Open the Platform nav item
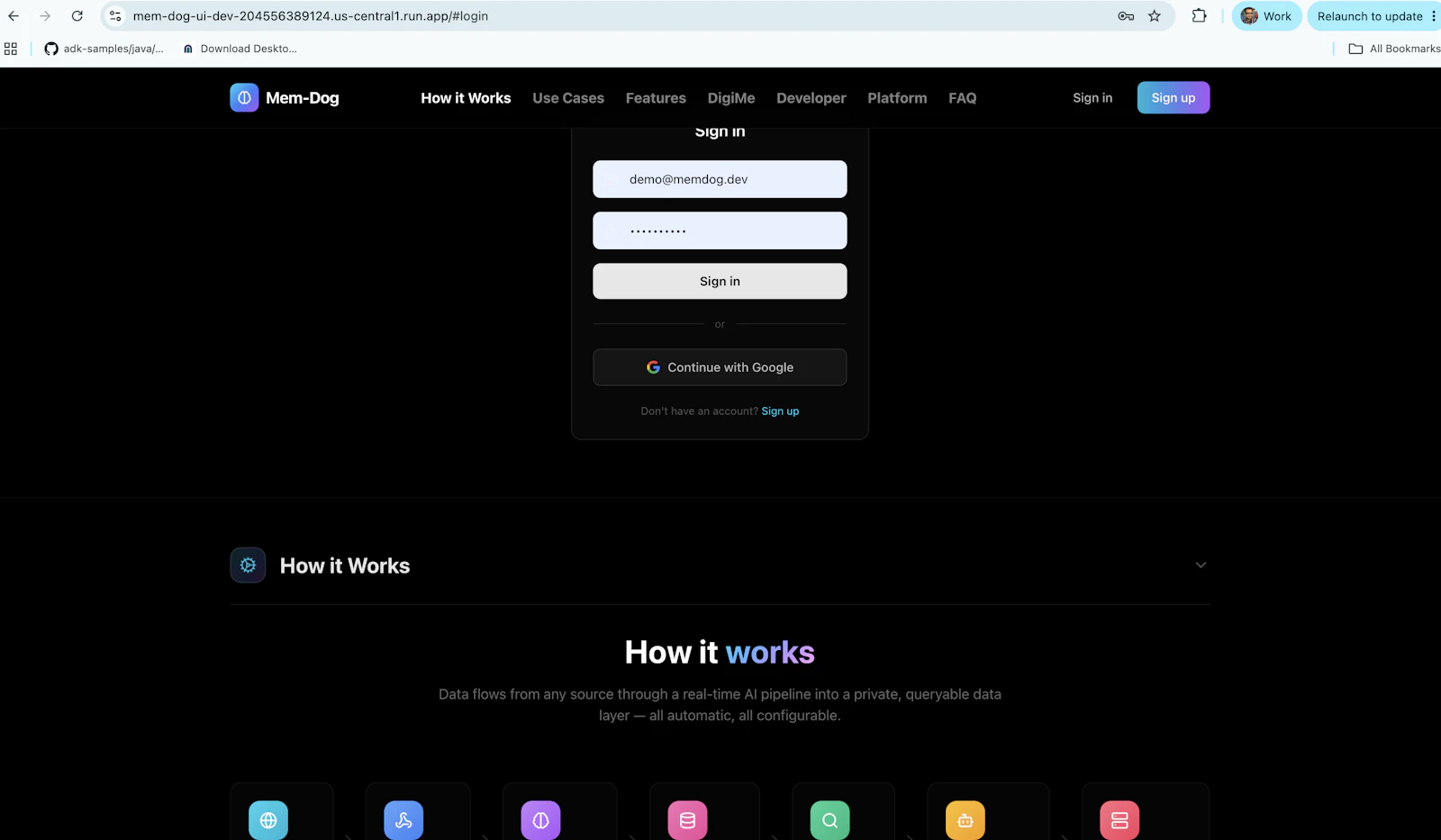This screenshot has width=1441, height=840. [897, 98]
